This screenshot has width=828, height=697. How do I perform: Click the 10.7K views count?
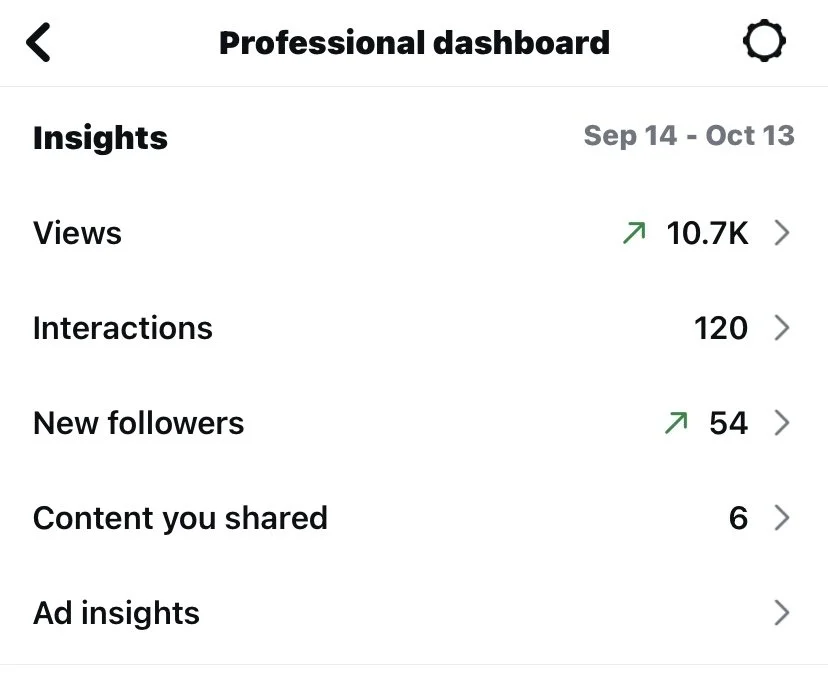point(707,233)
